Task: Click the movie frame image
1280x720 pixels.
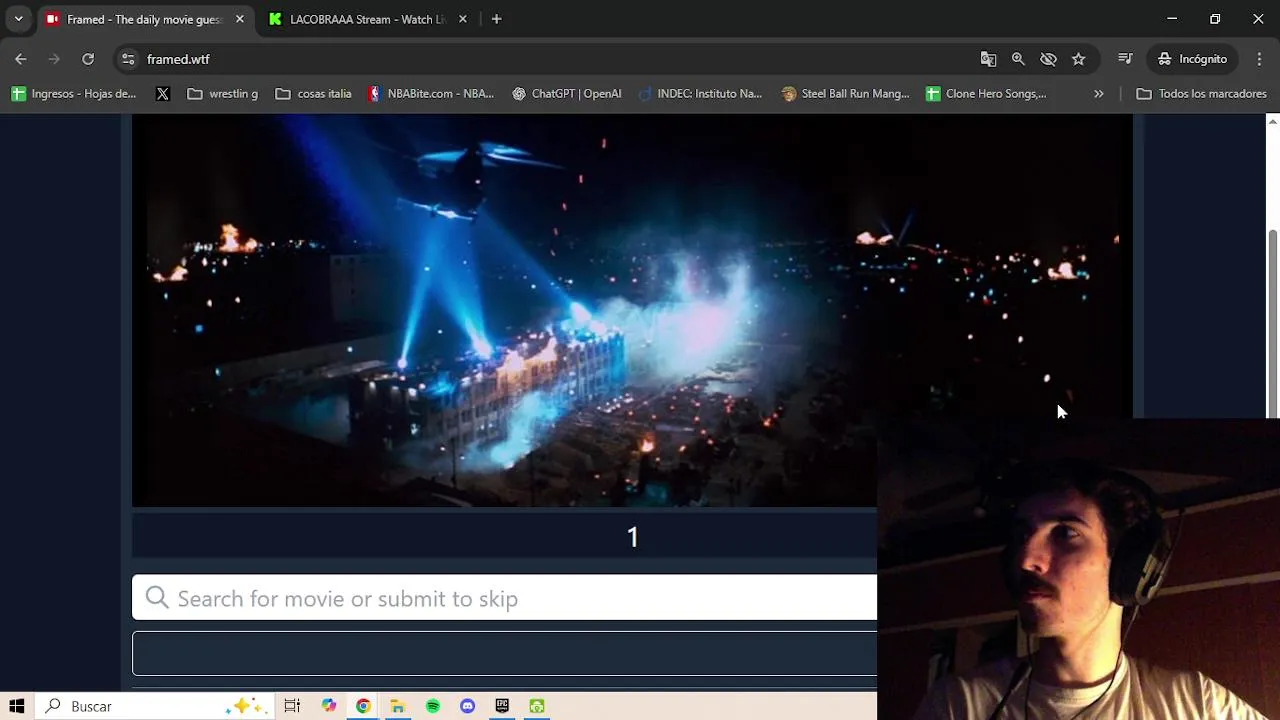Action: coord(632,310)
